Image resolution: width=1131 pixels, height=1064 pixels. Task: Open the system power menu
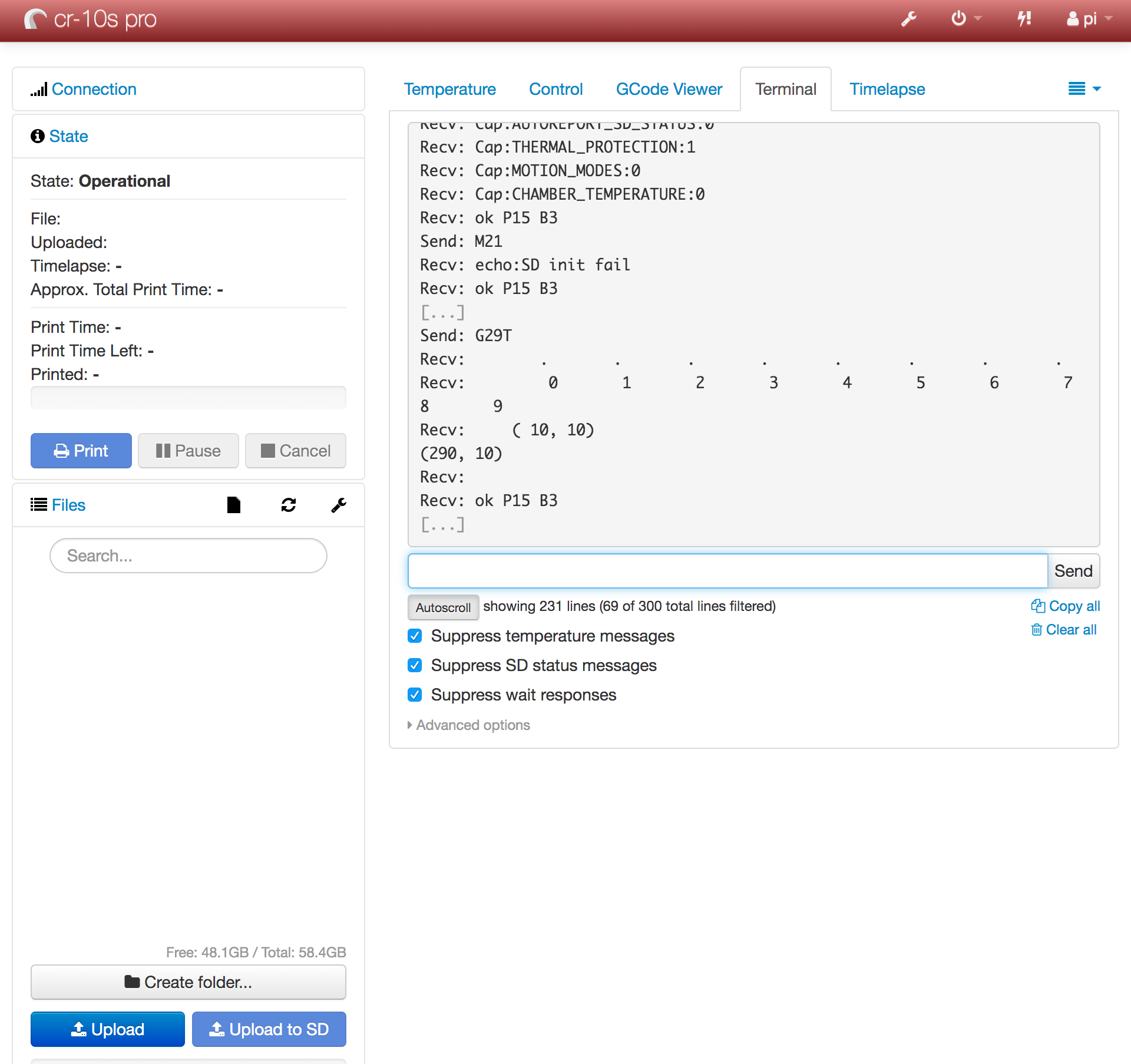[965, 19]
